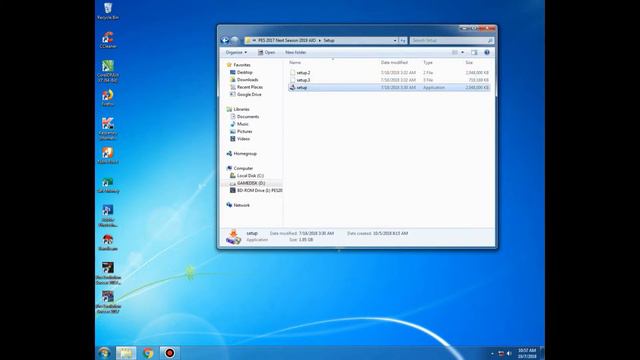Image resolution: width=640 pixels, height=360 pixels.
Task: Click Windows Explorer taskbar button
Action: click(126, 353)
